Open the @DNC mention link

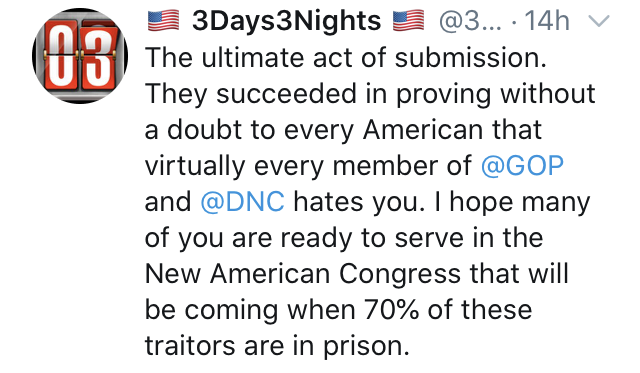[242, 202]
